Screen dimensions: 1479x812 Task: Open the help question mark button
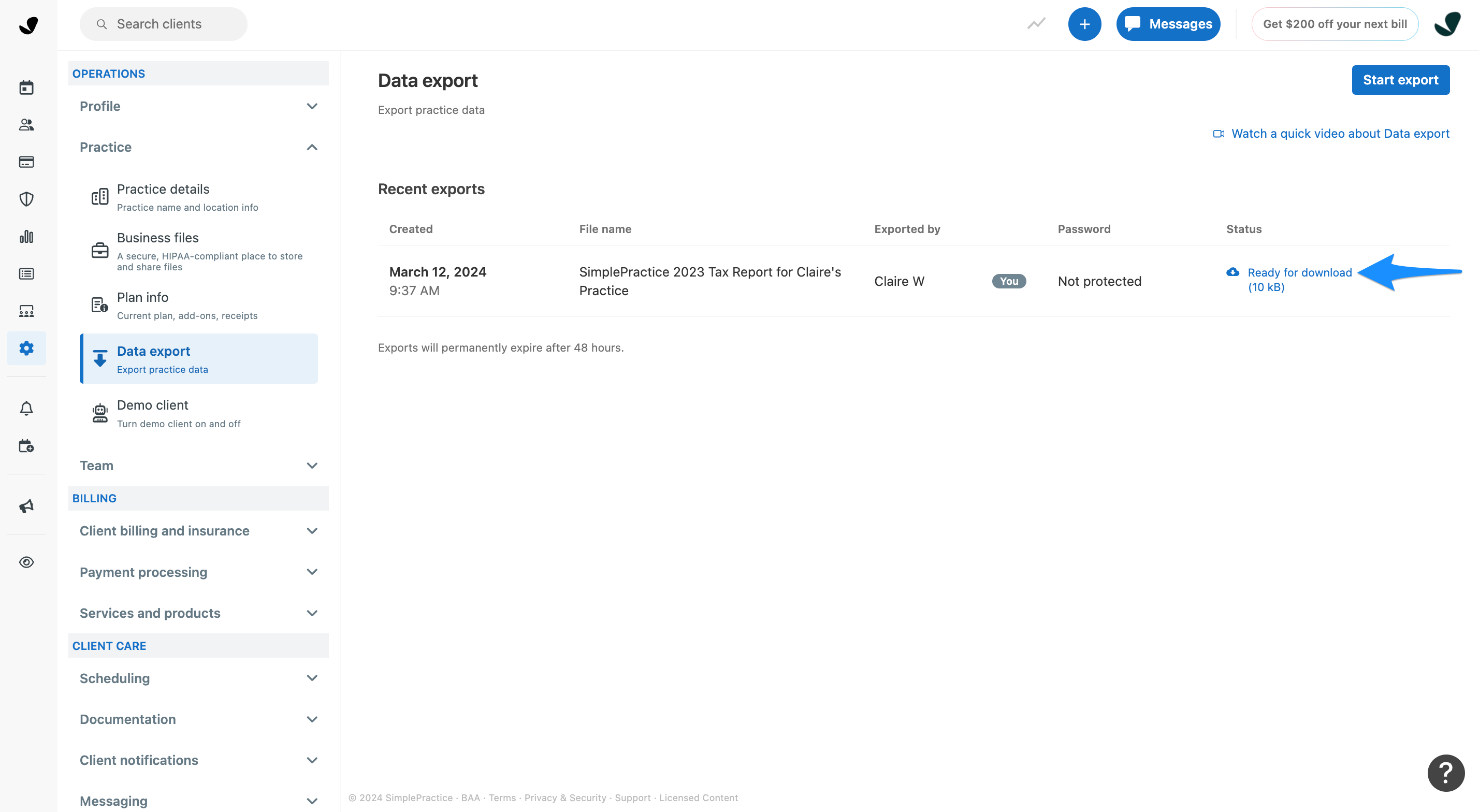pyautogui.click(x=1446, y=773)
